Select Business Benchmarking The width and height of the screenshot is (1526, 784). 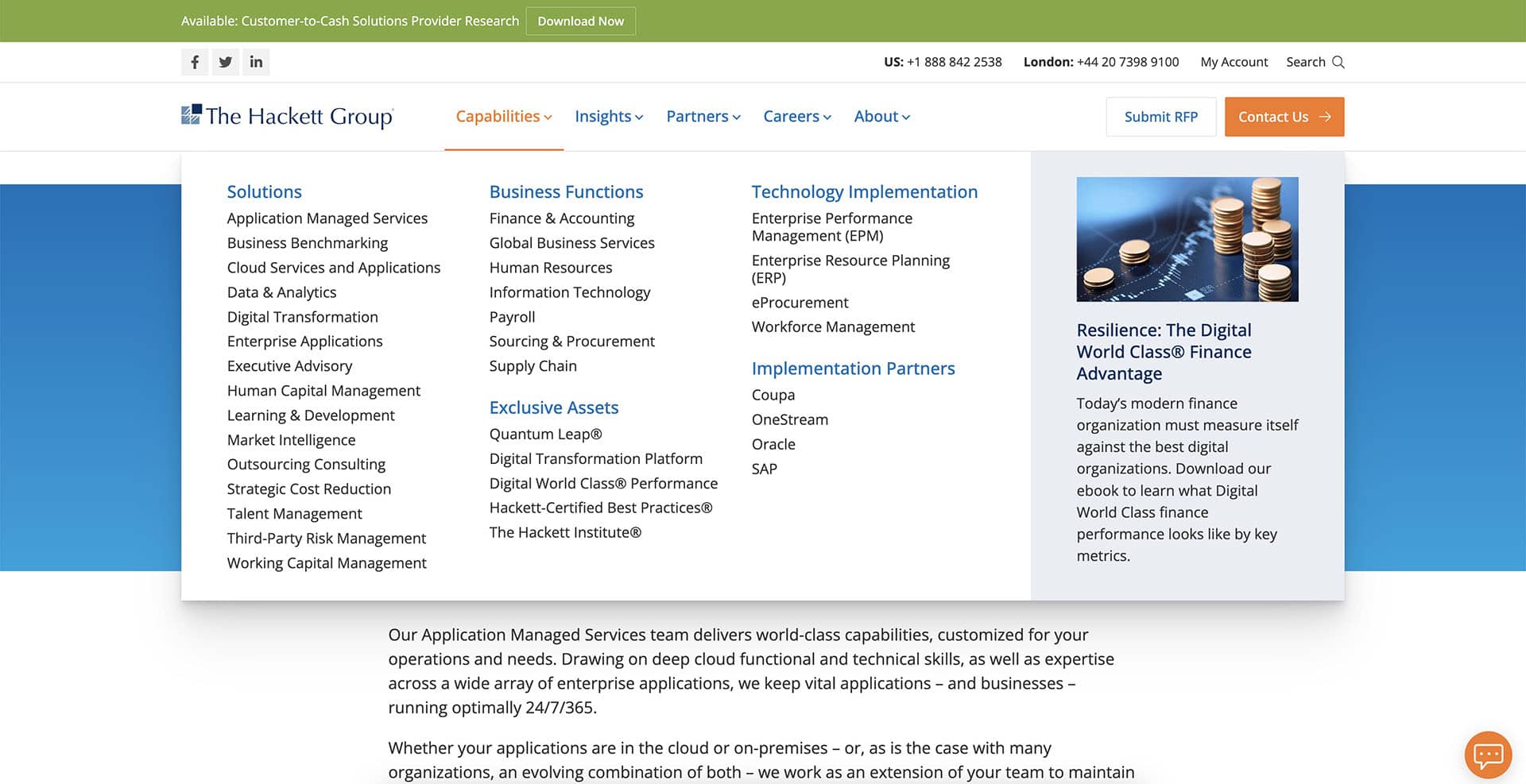click(308, 242)
